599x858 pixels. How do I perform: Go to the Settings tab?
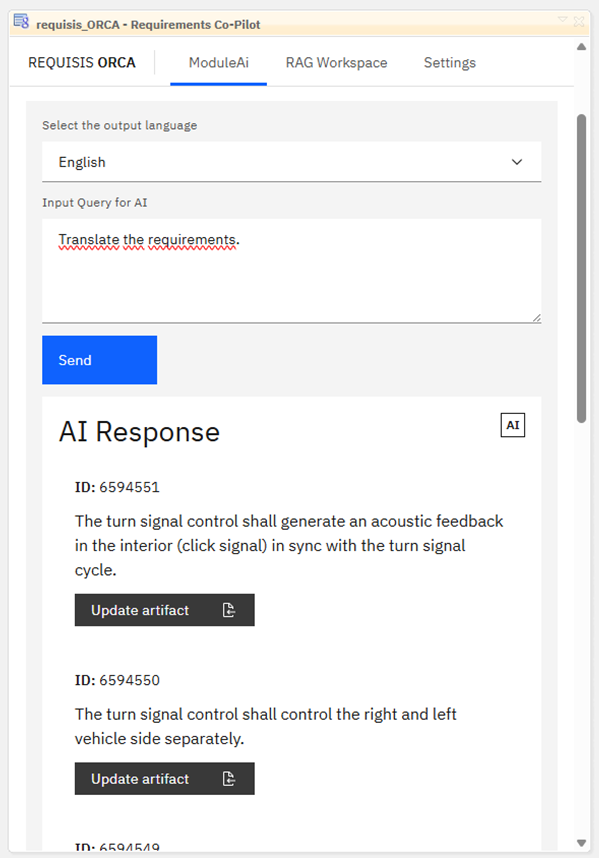tap(450, 63)
